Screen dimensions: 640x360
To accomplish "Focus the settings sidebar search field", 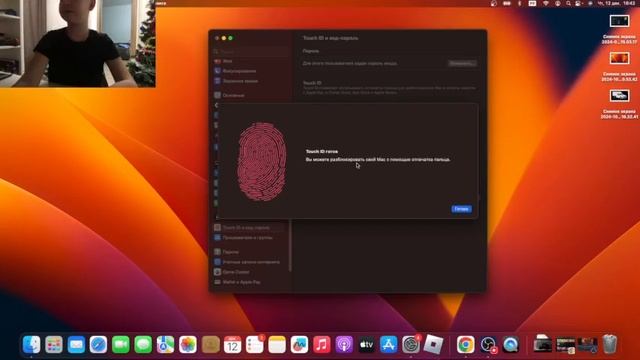I will pyautogui.click(x=250, y=51).
